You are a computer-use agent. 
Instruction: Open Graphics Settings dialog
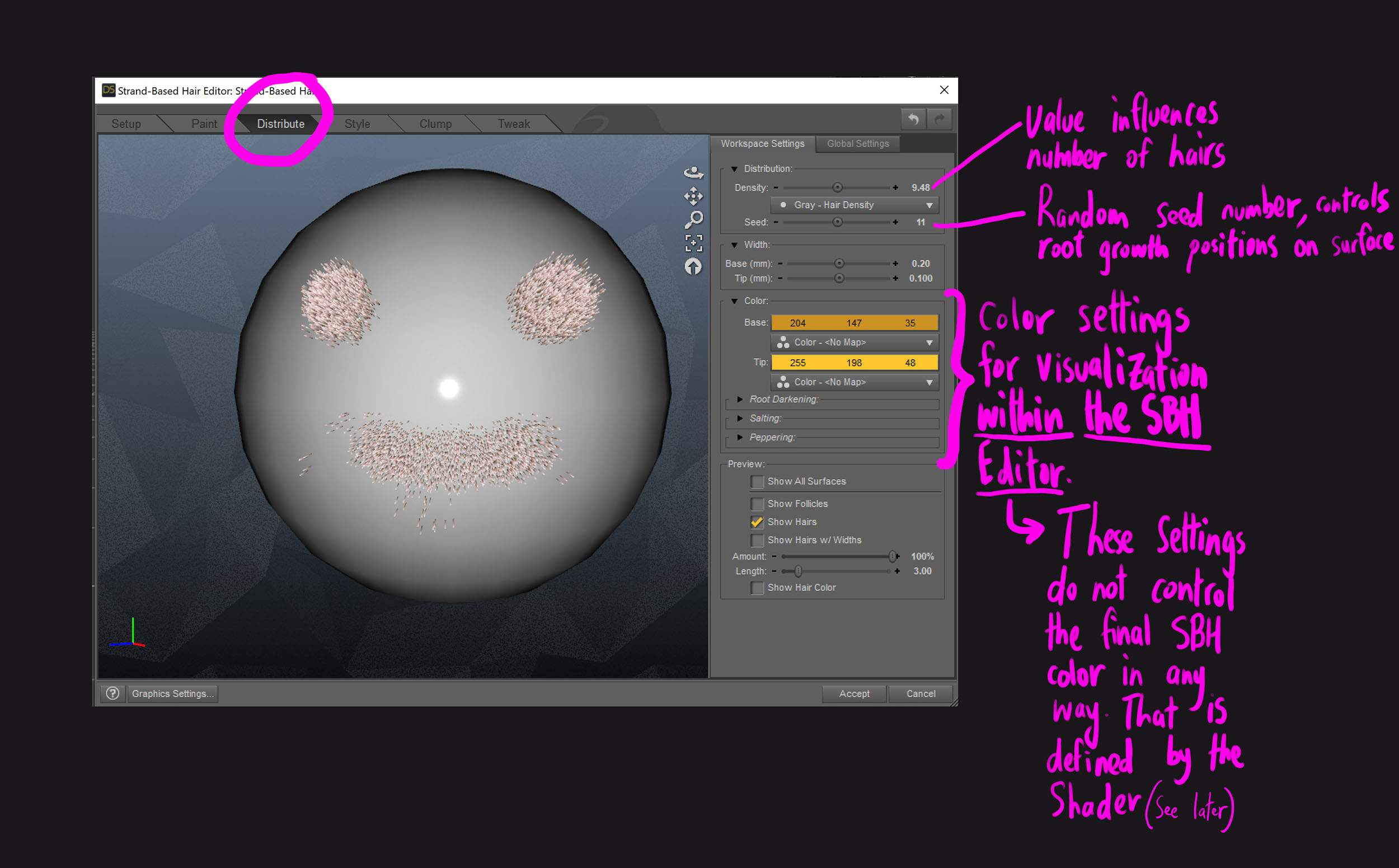click(173, 693)
